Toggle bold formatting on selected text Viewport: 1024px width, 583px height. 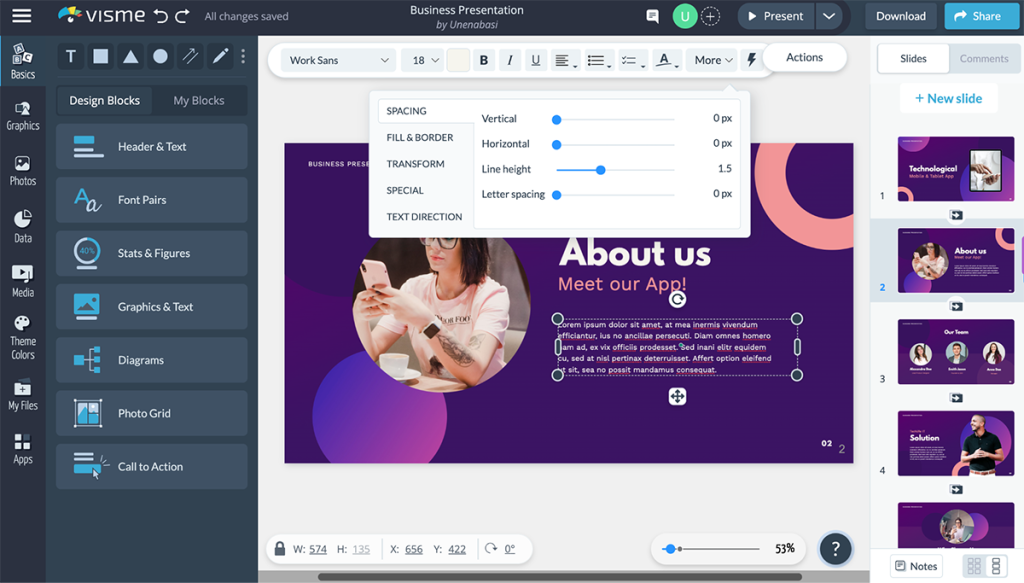[483, 60]
